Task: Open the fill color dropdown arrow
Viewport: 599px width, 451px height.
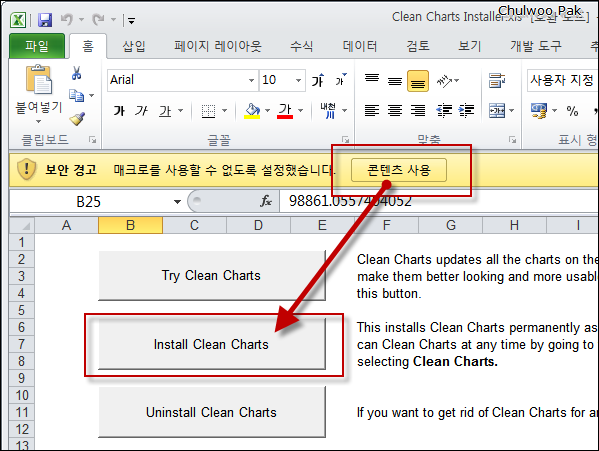Action: pos(267,111)
